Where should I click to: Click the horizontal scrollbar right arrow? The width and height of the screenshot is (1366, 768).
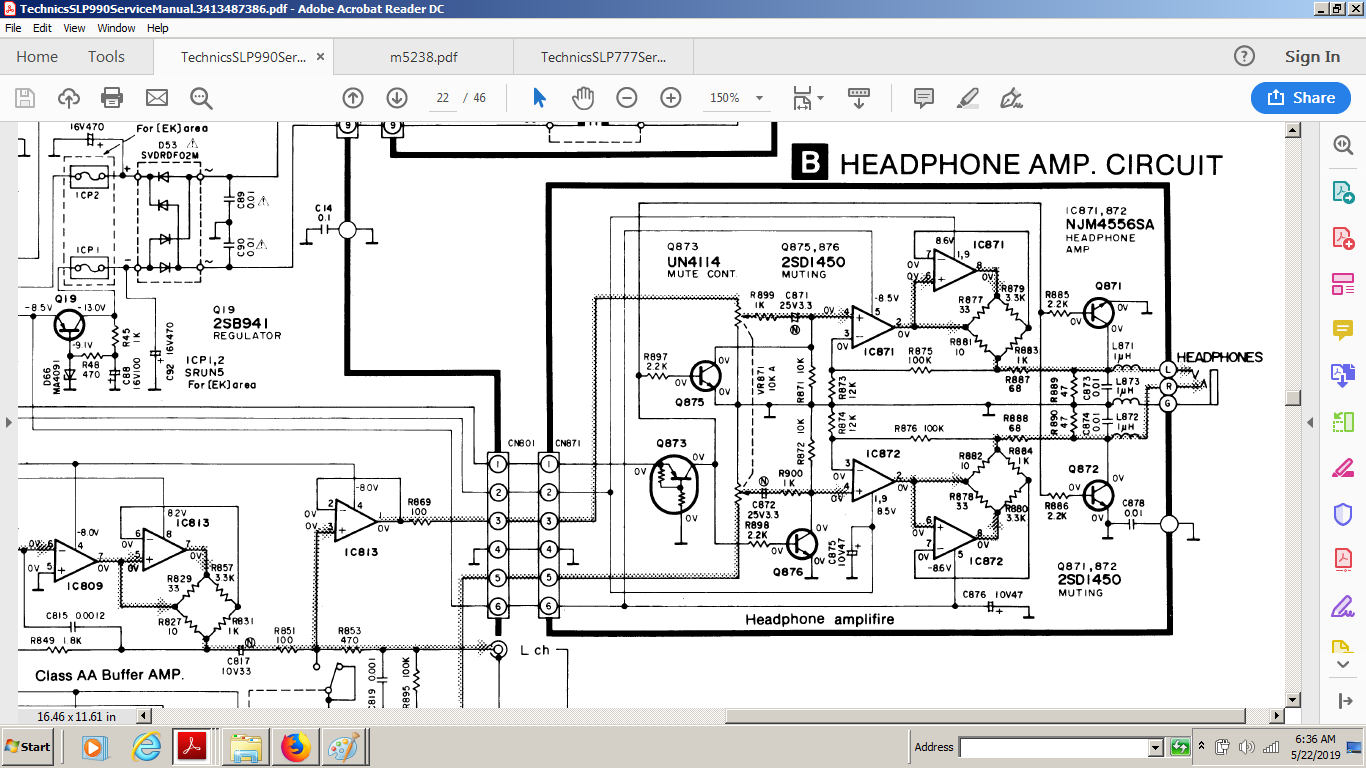pyautogui.click(x=1275, y=716)
